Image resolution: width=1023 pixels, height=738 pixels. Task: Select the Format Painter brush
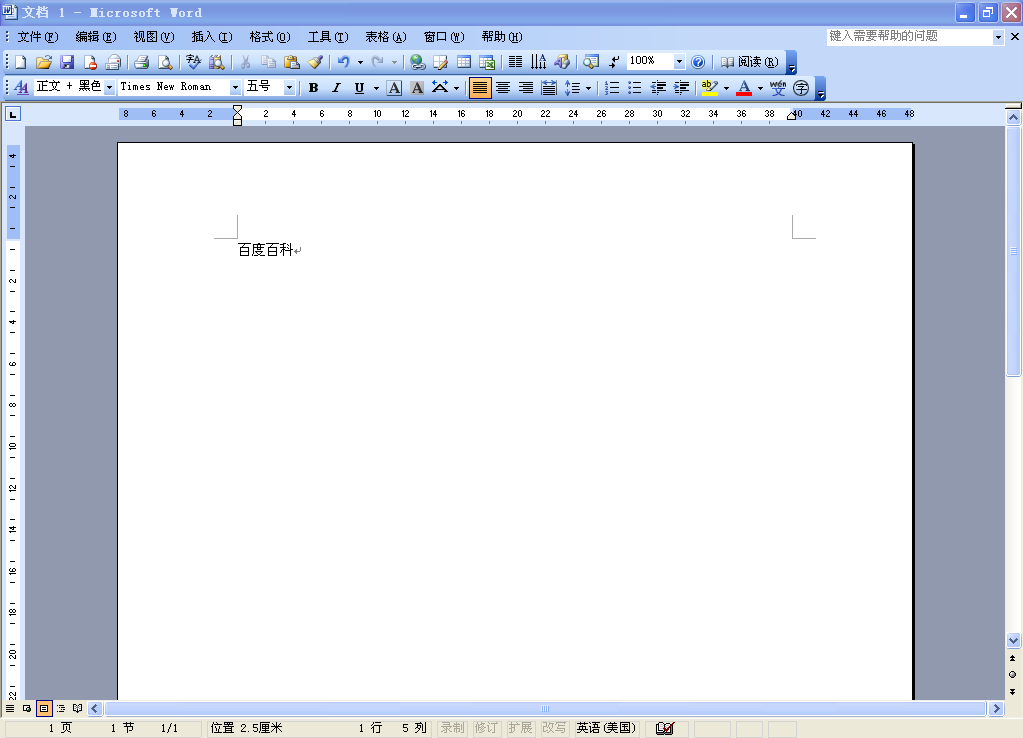[x=315, y=62]
